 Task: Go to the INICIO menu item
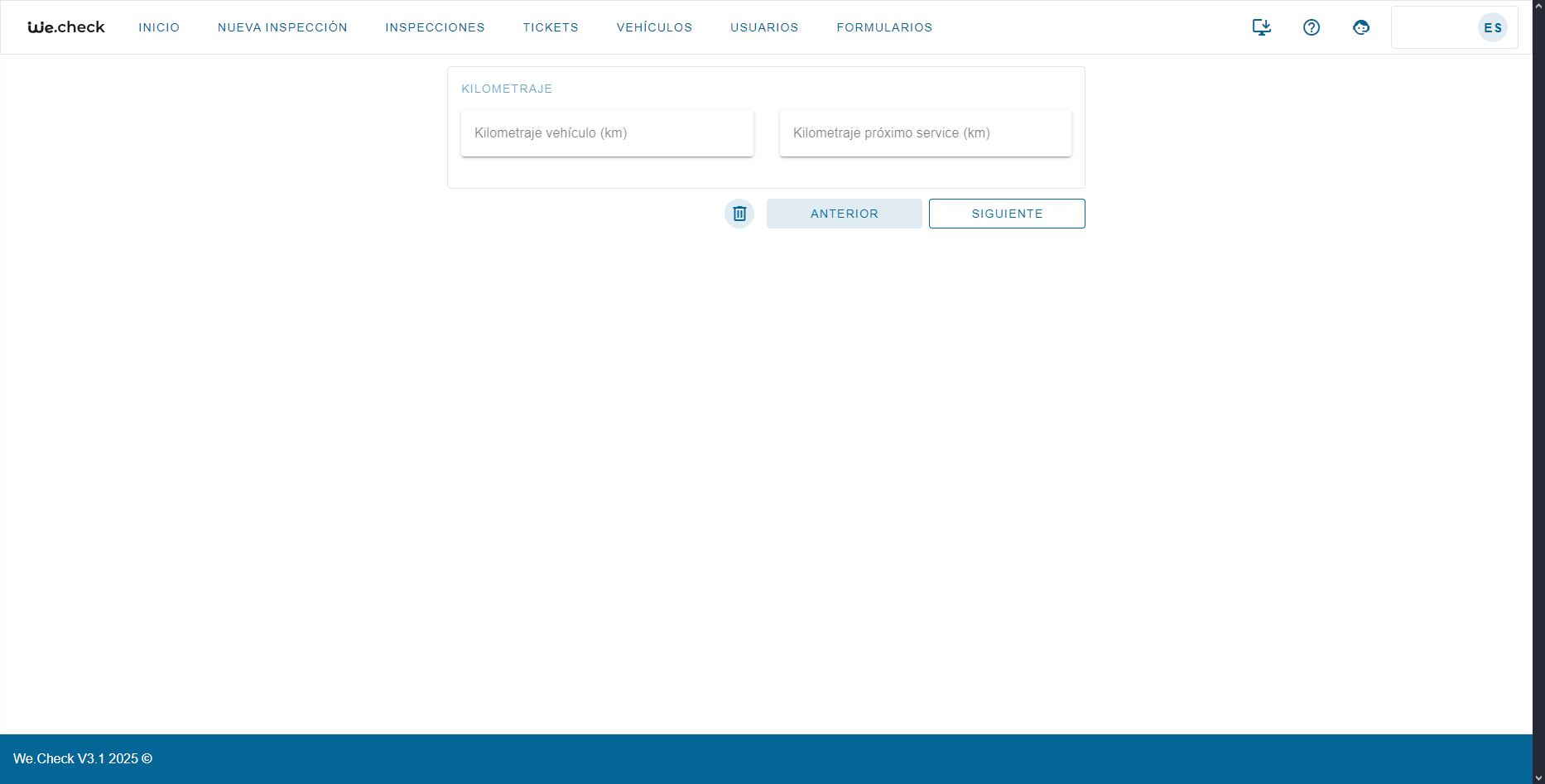click(159, 27)
